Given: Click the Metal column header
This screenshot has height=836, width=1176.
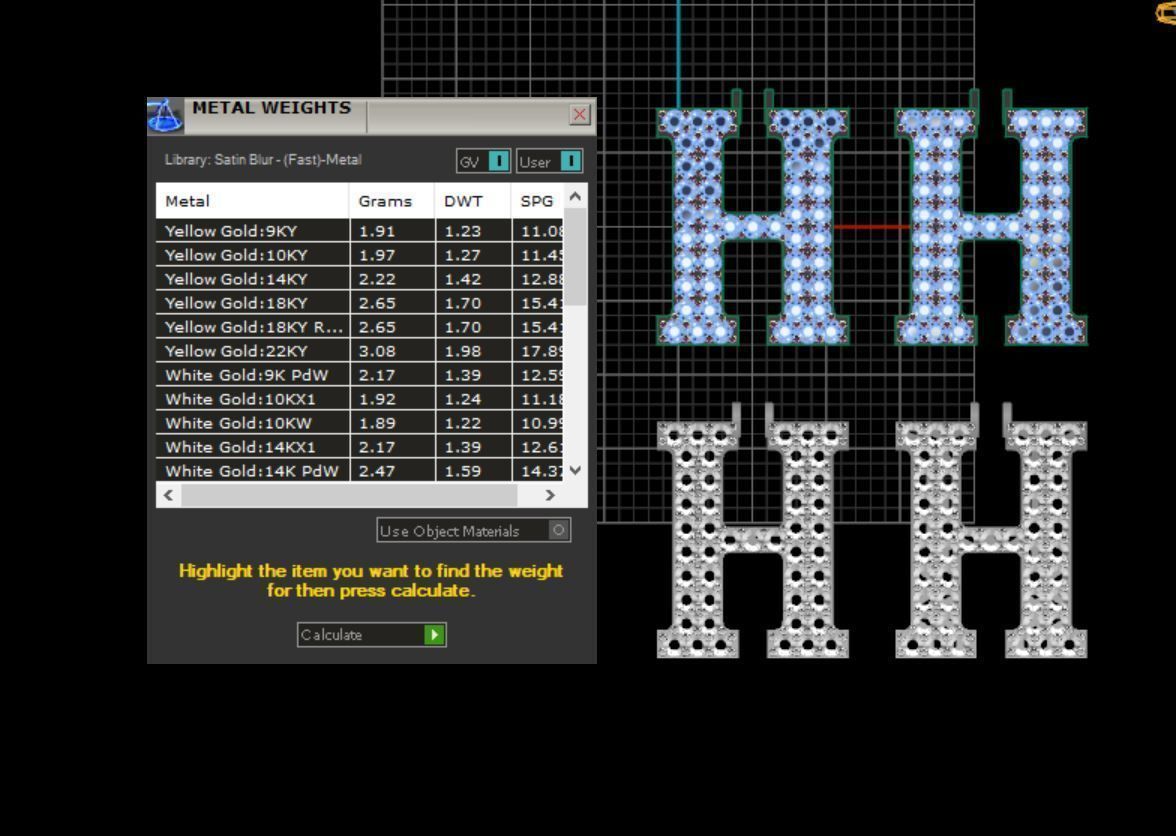Looking at the screenshot, I should pyautogui.click(x=252, y=201).
